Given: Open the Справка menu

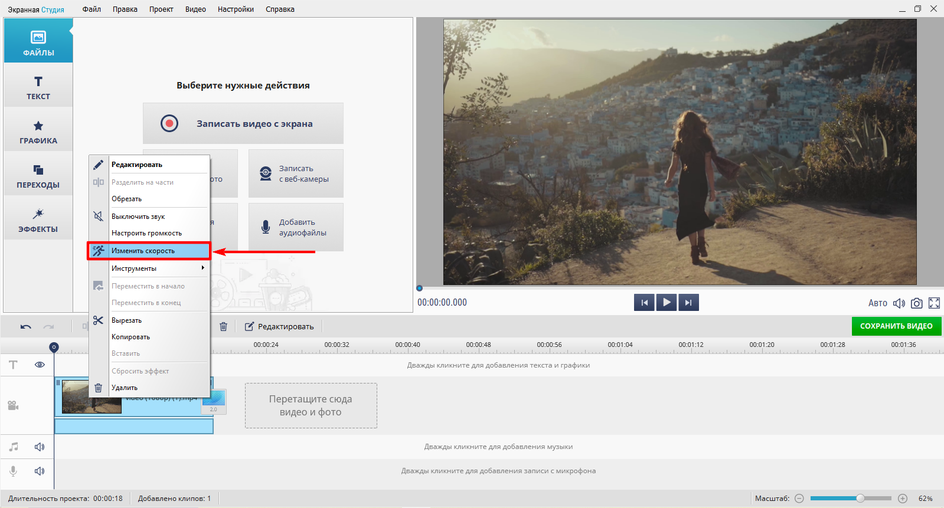Looking at the screenshot, I should [x=280, y=9].
